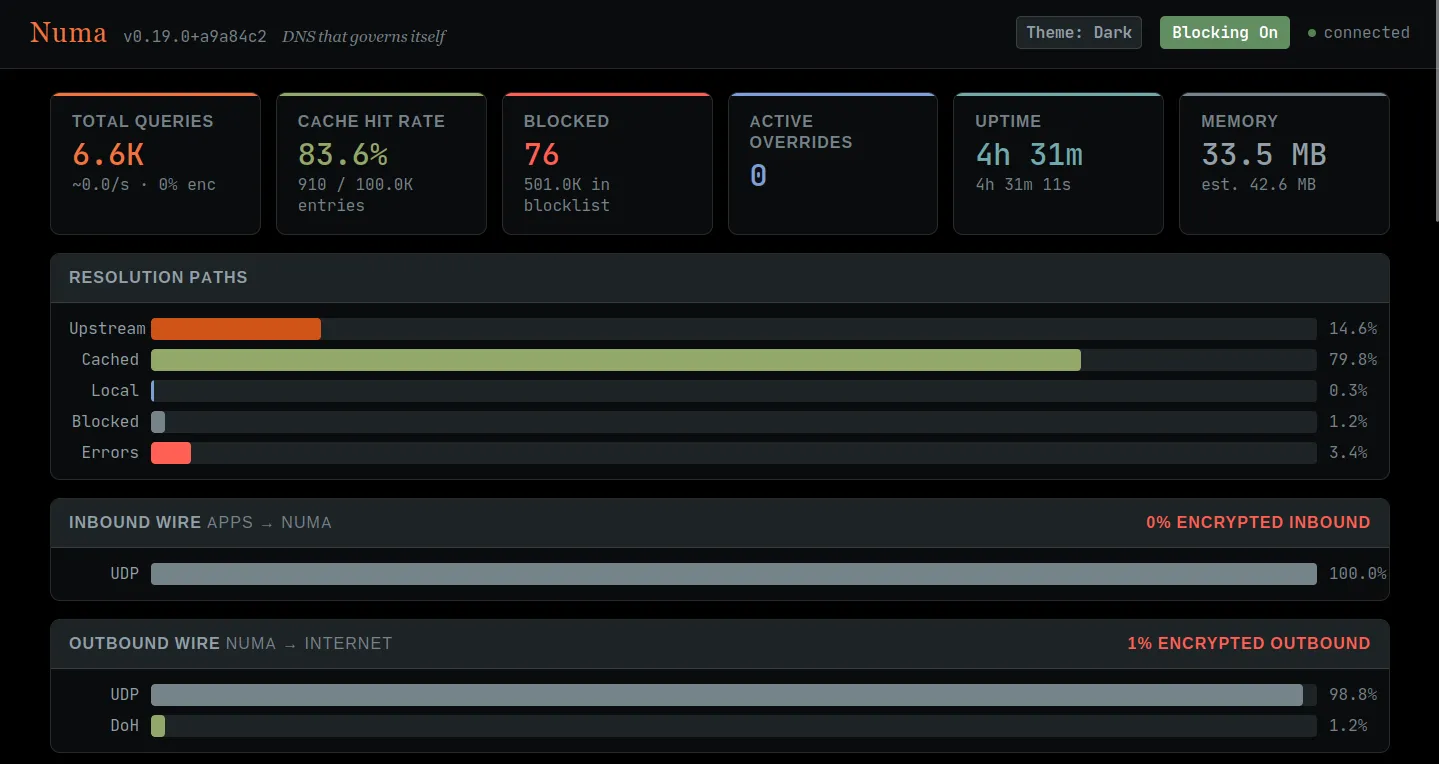Click the Theme: Dark button
Screen dimensions: 1439x764
1079,32
